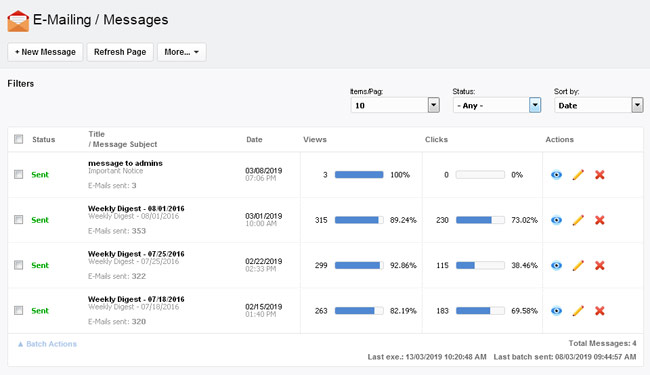Open the 'message to admins' title

(x=125, y=163)
